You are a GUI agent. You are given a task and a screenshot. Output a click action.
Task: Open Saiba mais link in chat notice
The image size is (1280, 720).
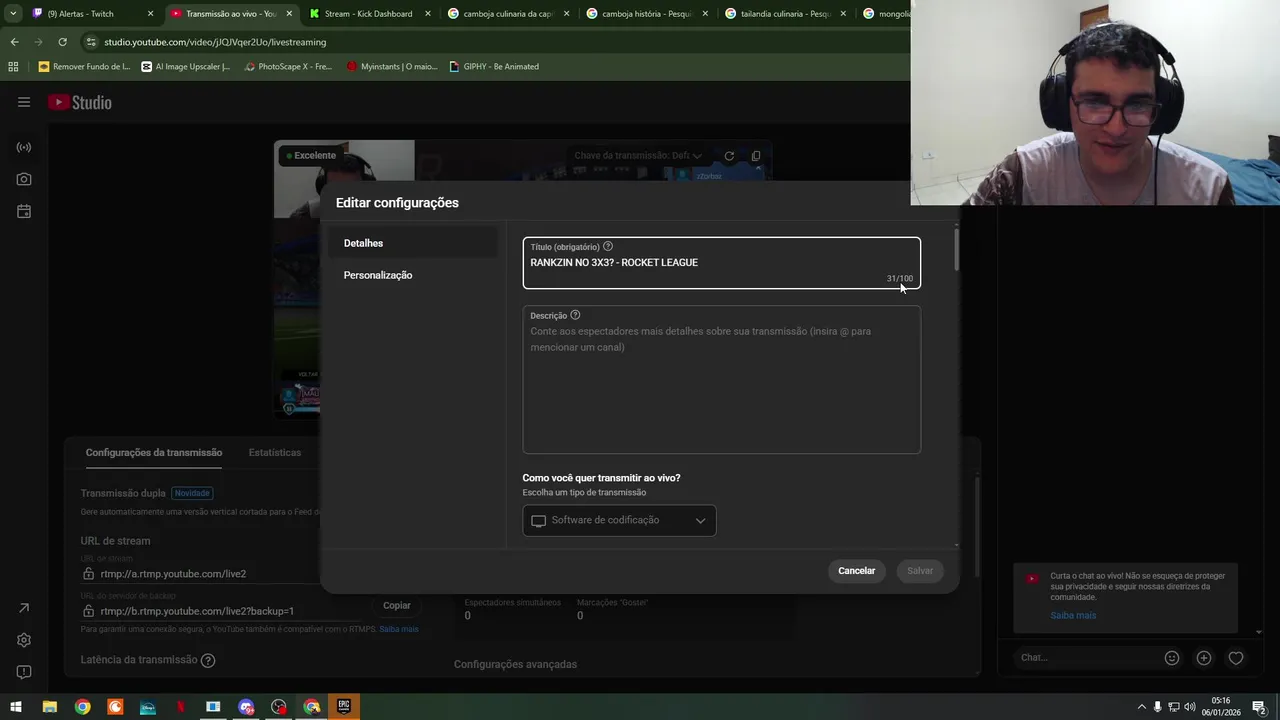(1073, 615)
